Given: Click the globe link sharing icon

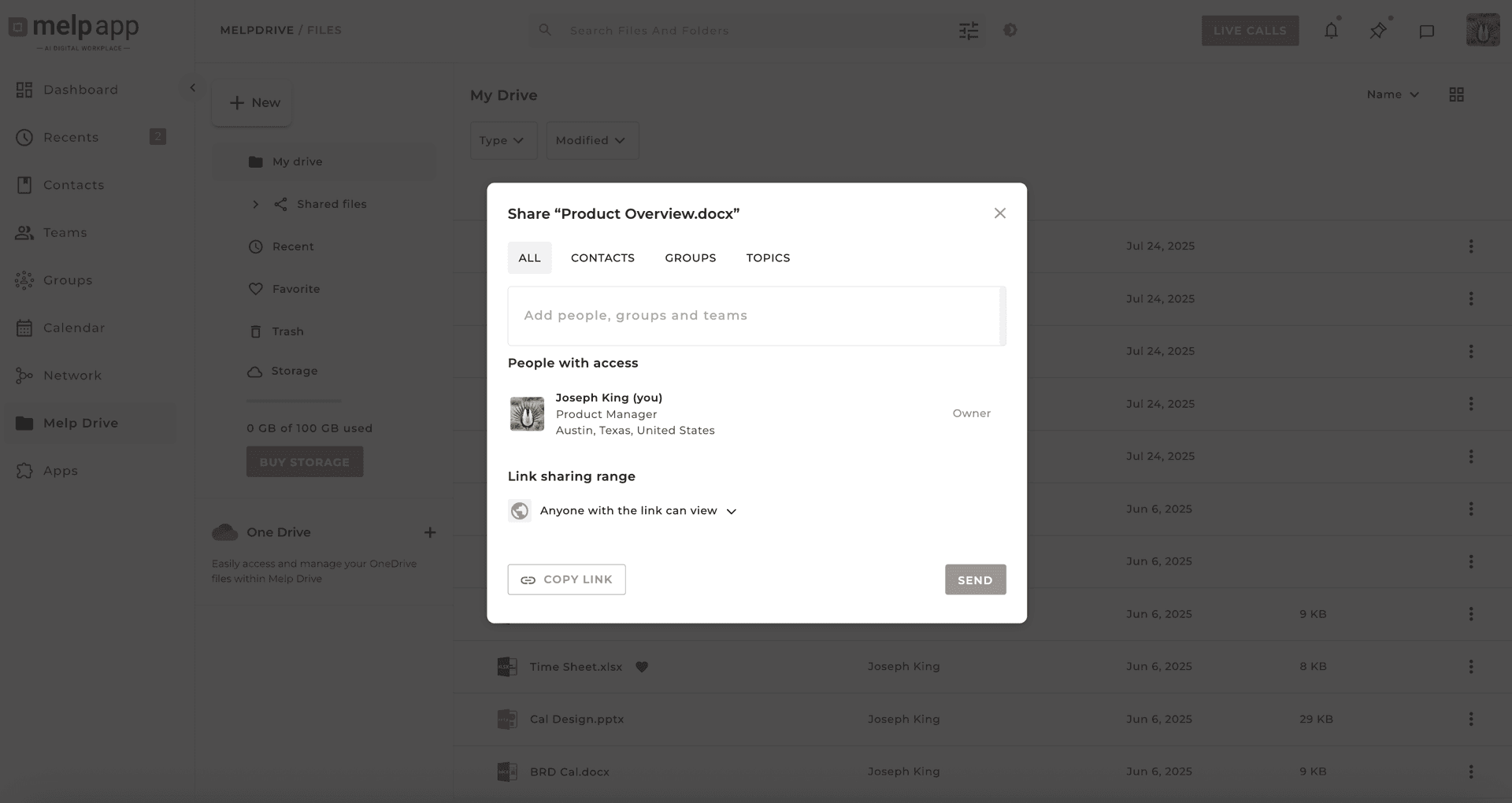Looking at the screenshot, I should (520, 511).
